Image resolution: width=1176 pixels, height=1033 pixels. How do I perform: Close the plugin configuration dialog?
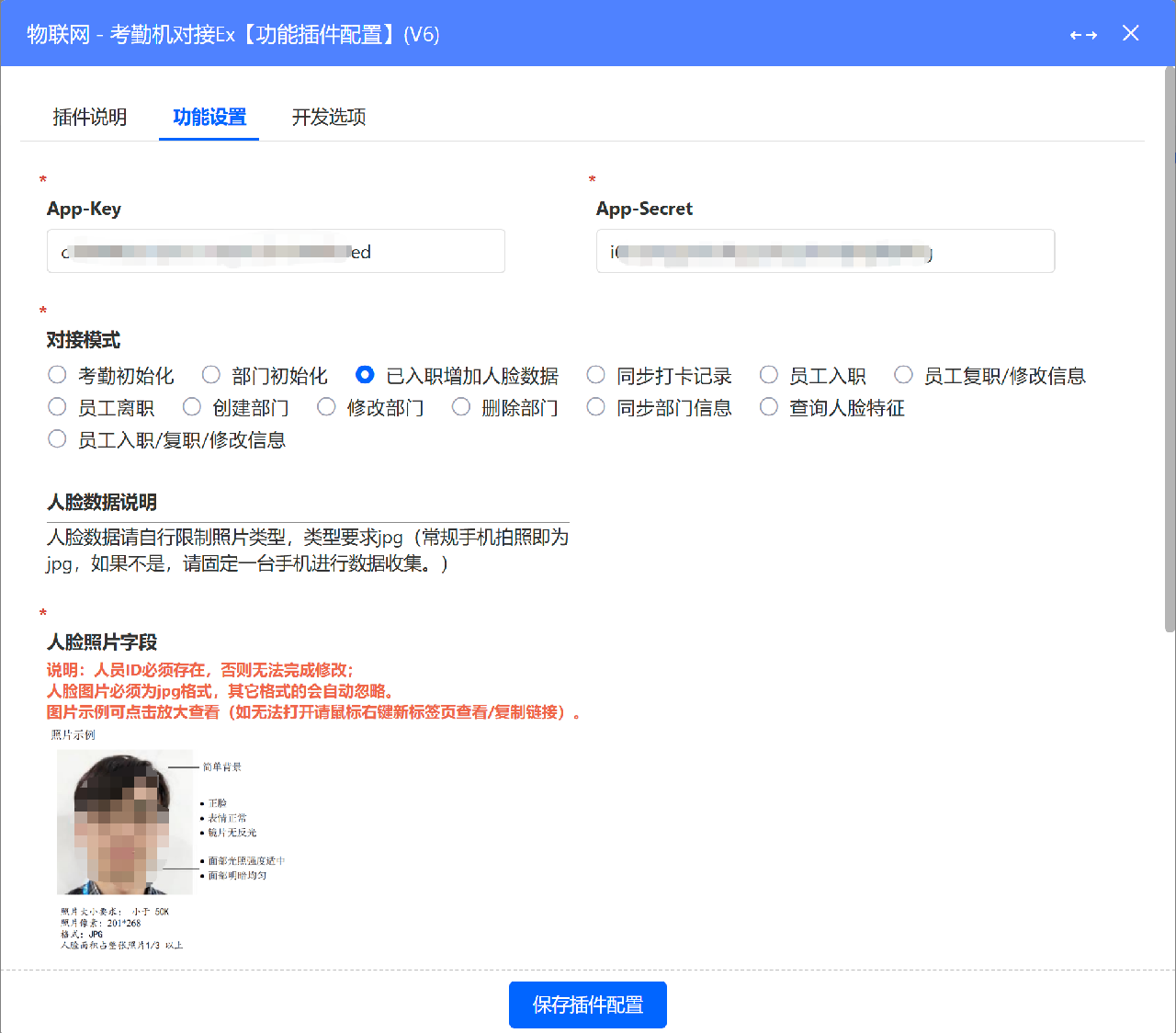1131,34
